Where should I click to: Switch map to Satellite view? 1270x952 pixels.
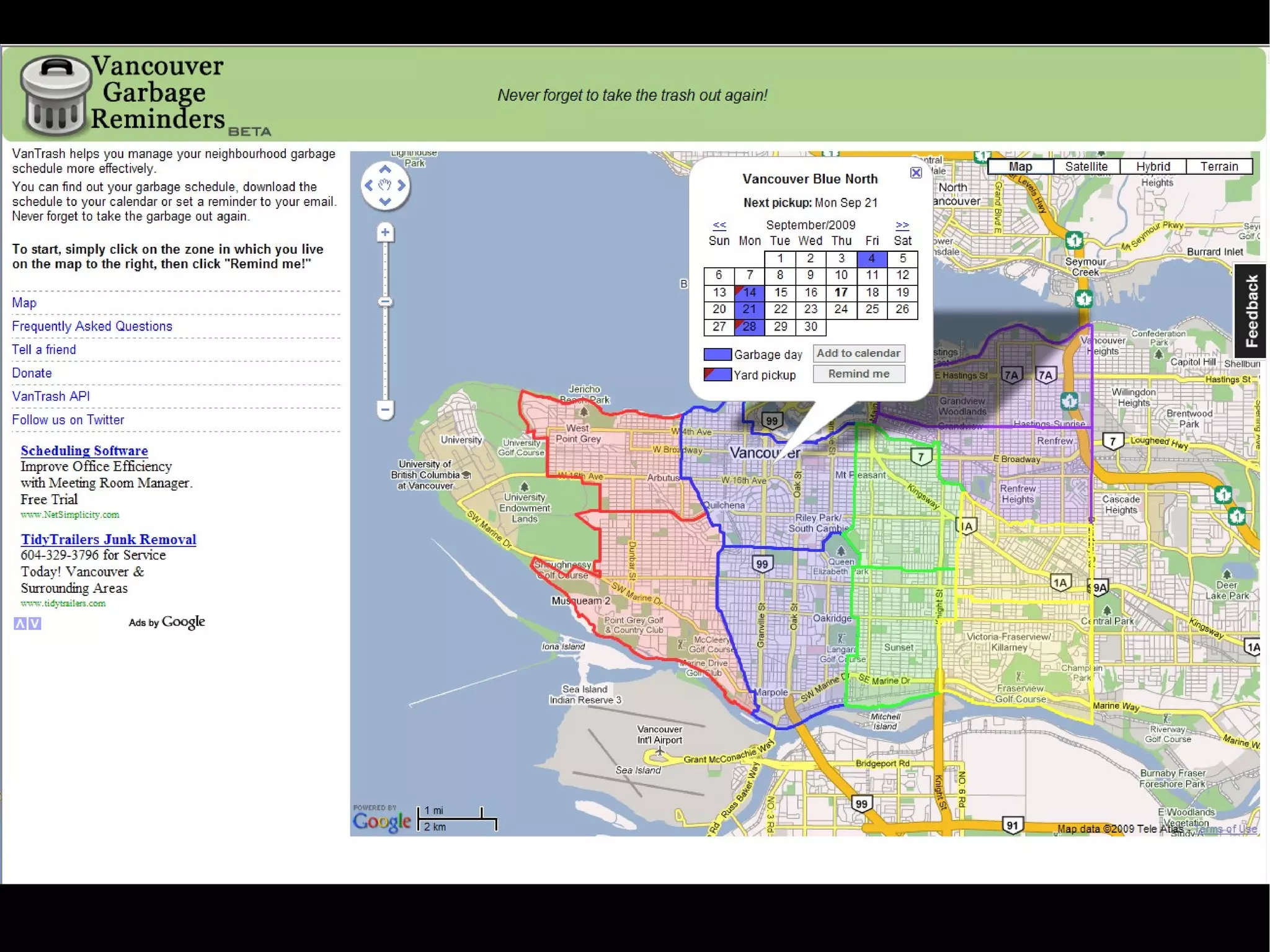(x=1086, y=166)
